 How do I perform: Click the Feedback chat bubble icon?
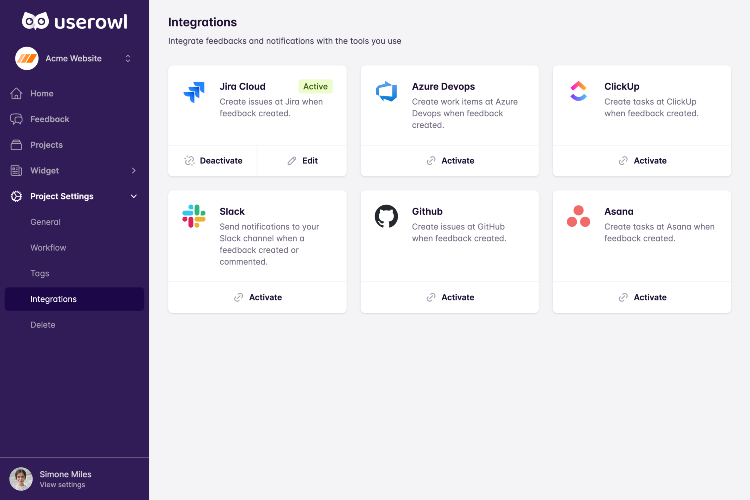pyautogui.click(x=16, y=119)
